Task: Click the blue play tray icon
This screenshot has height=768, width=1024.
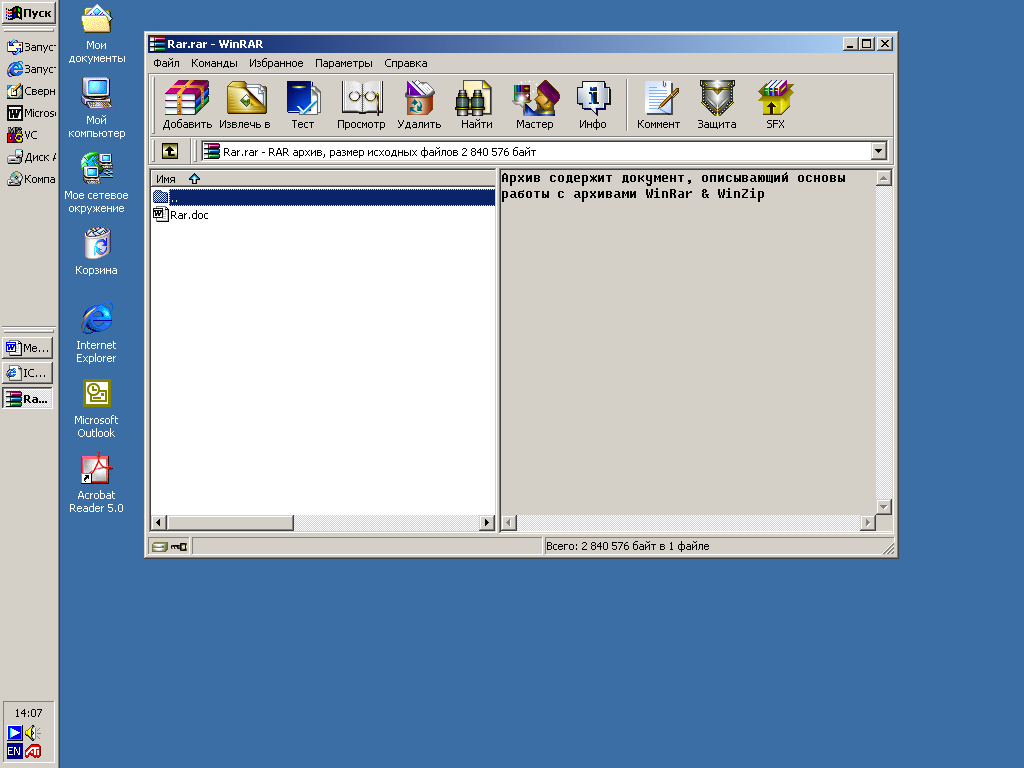Action: coord(14,733)
